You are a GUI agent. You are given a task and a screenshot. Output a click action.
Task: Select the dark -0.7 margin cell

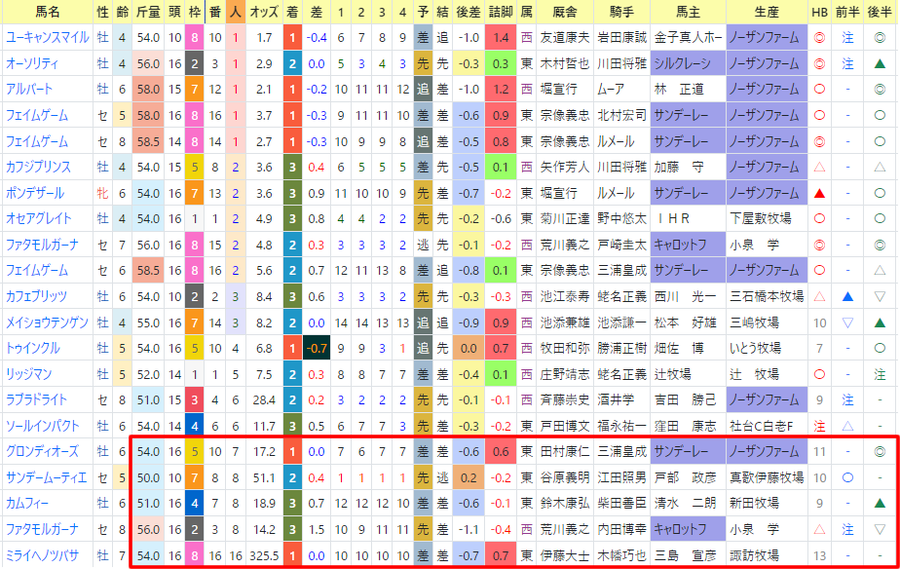click(x=316, y=349)
